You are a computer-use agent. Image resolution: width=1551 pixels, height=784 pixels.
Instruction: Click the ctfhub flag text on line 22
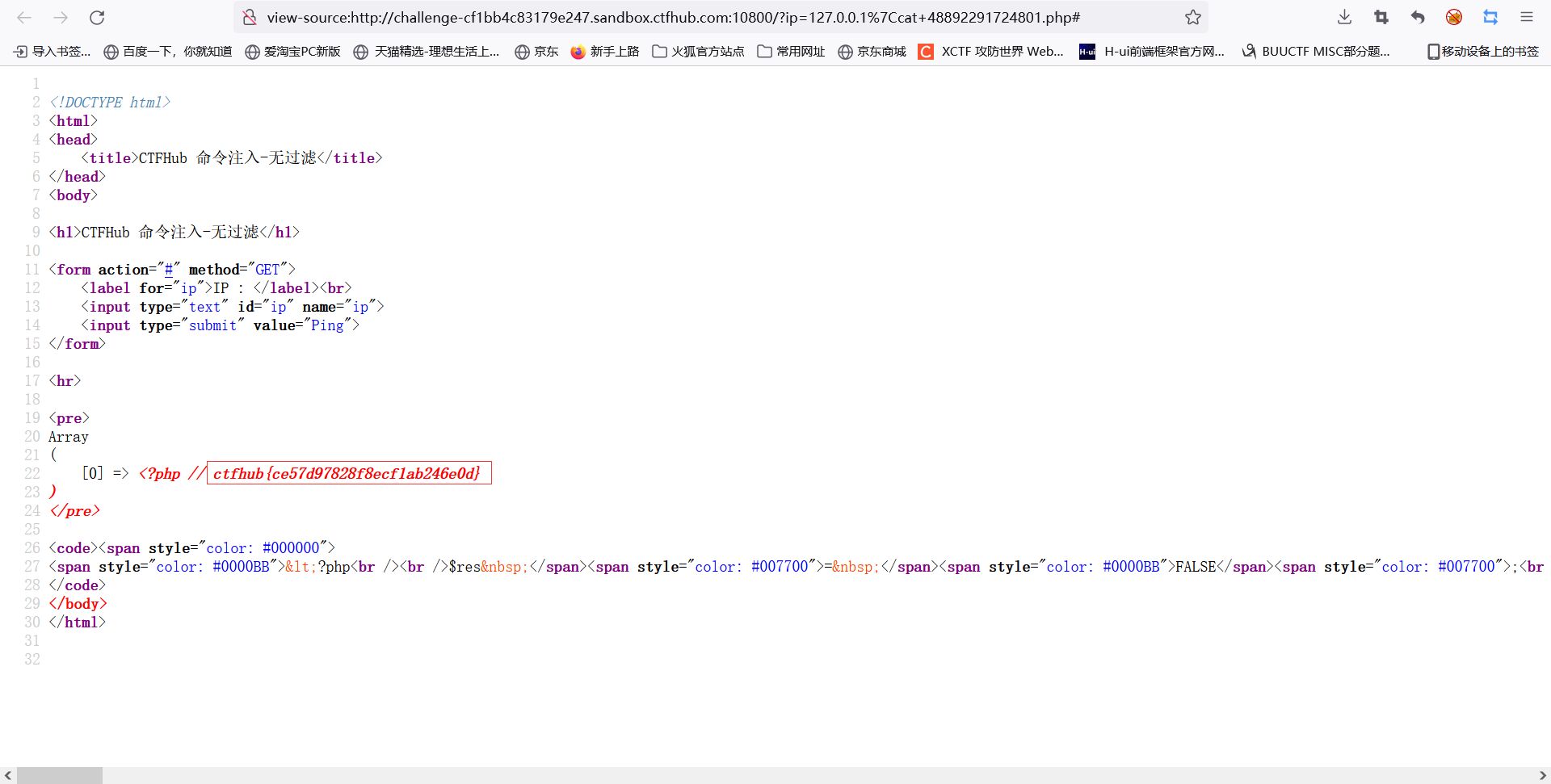tap(348, 473)
